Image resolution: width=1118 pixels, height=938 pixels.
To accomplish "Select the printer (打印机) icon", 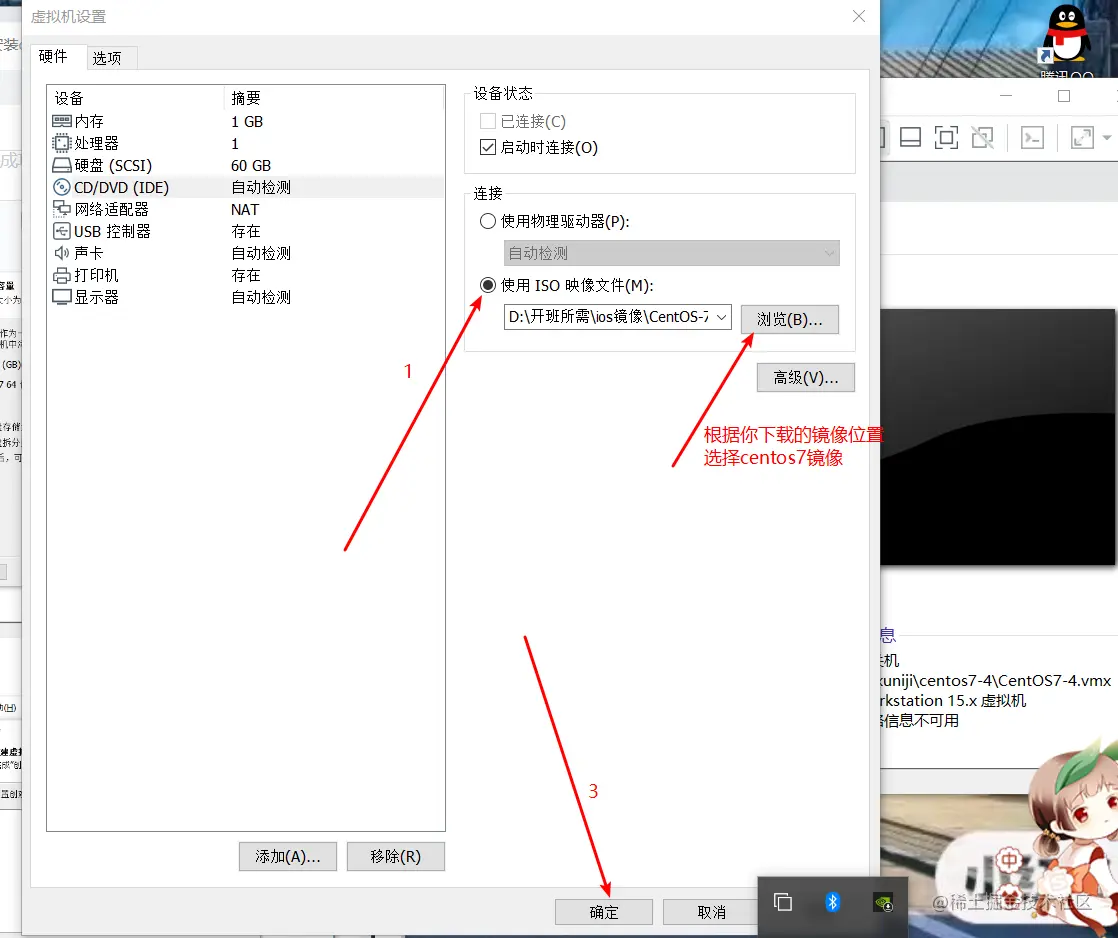I will pos(62,275).
